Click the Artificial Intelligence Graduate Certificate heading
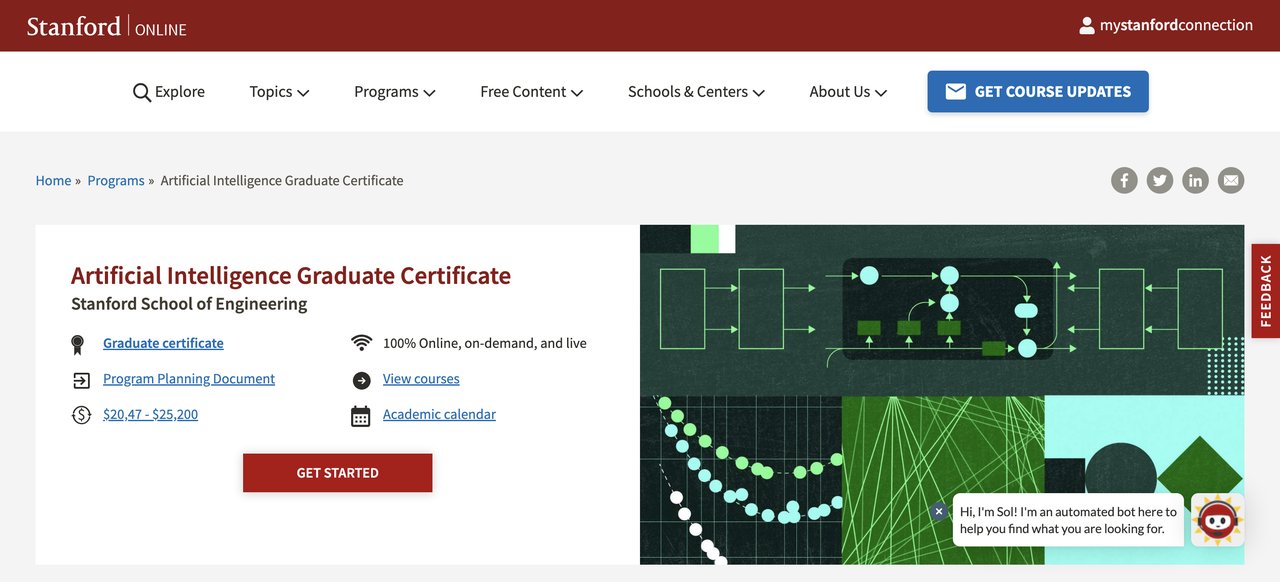 click(x=291, y=275)
